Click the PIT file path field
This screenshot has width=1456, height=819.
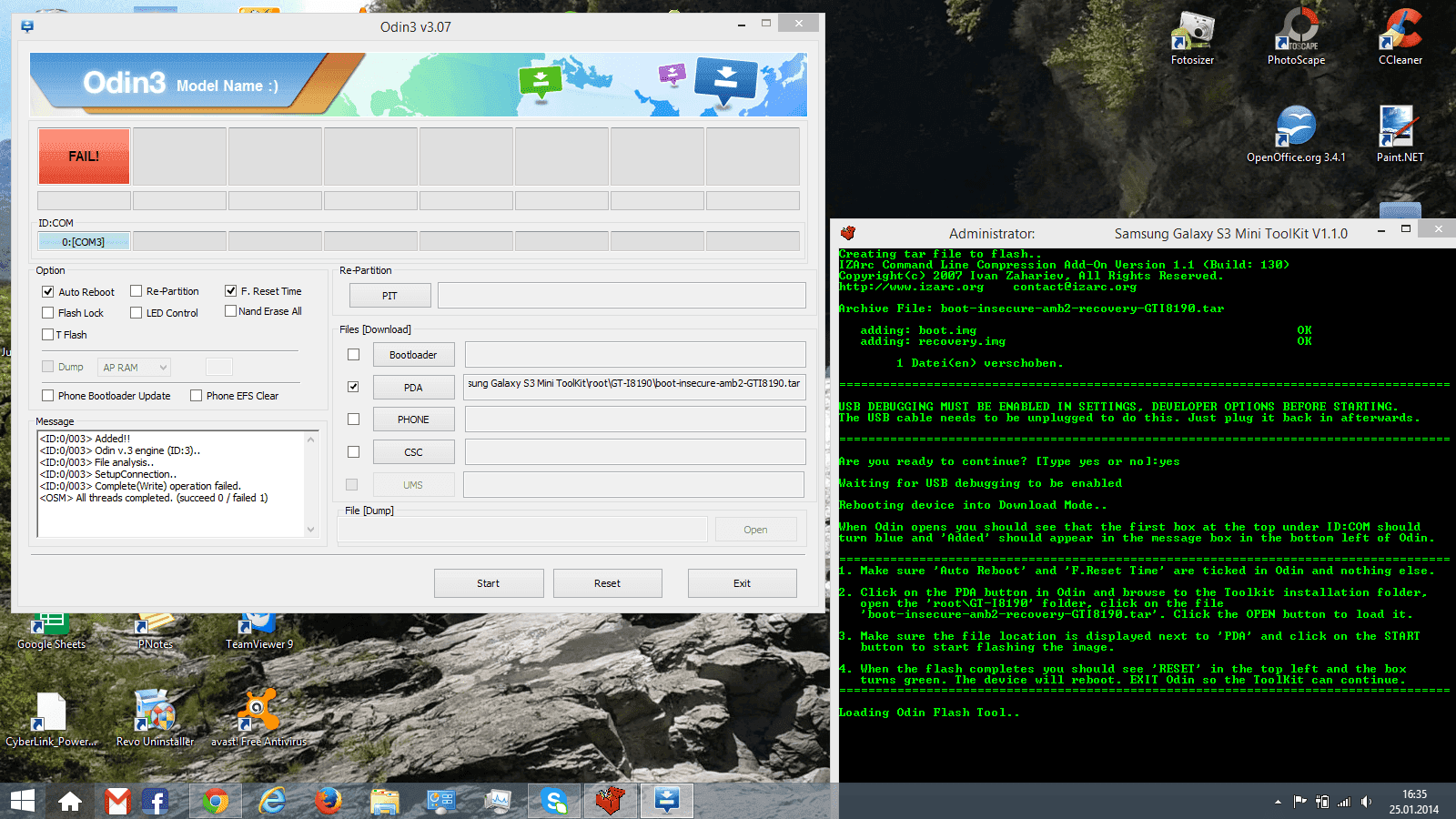(x=622, y=295)
